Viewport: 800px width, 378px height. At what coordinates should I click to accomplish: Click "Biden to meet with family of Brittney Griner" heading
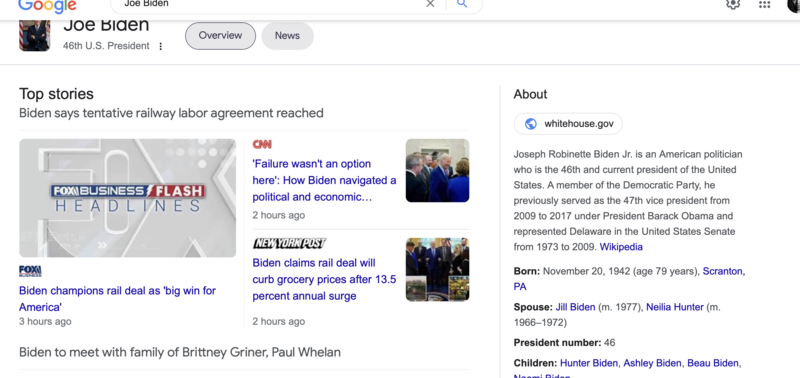pyautogui.click(x=180, y=352)
